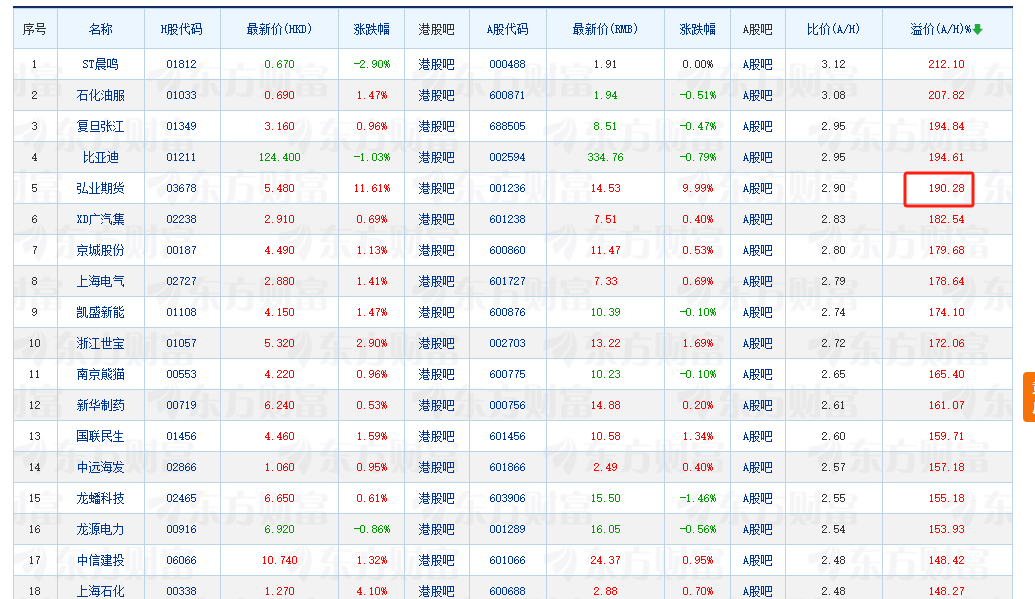Open stock name XD广汽集

click(x=100, y=219)
